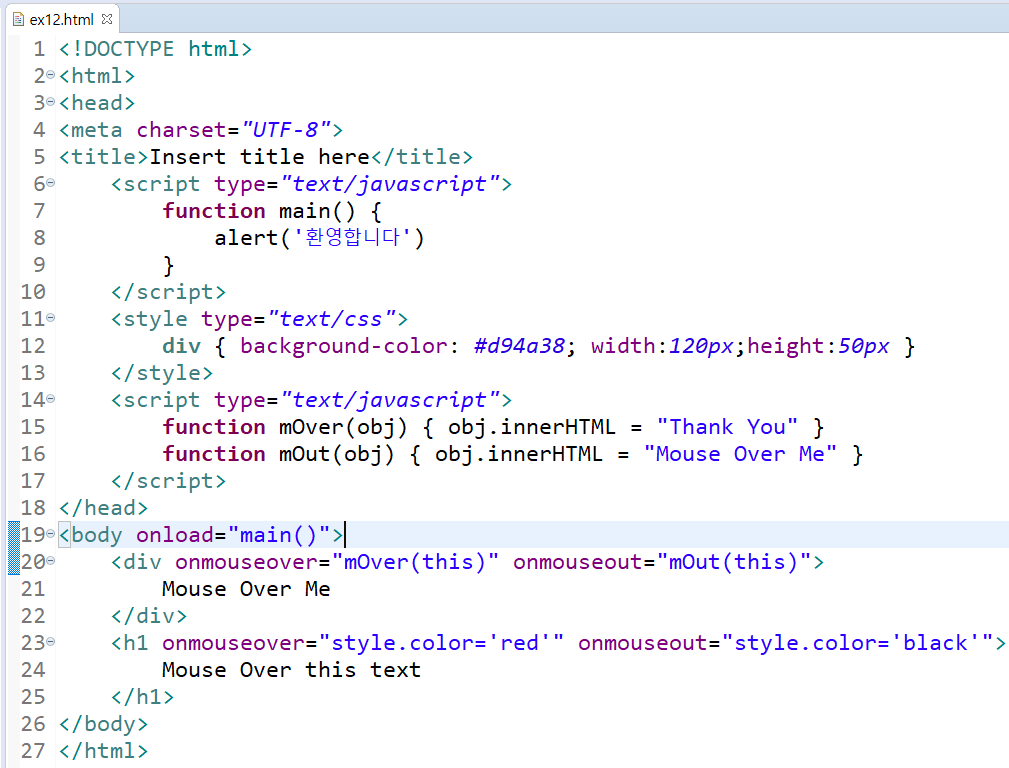The height and width of the screenshot is (768, 1009).
Task: Click 'function mOut(obj)' text
Action: point(278,454)
